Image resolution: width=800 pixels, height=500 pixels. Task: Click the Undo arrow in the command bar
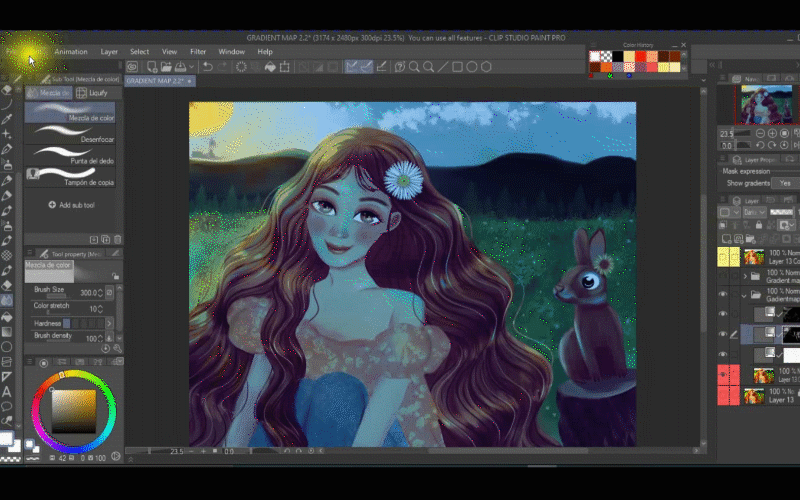207,67
